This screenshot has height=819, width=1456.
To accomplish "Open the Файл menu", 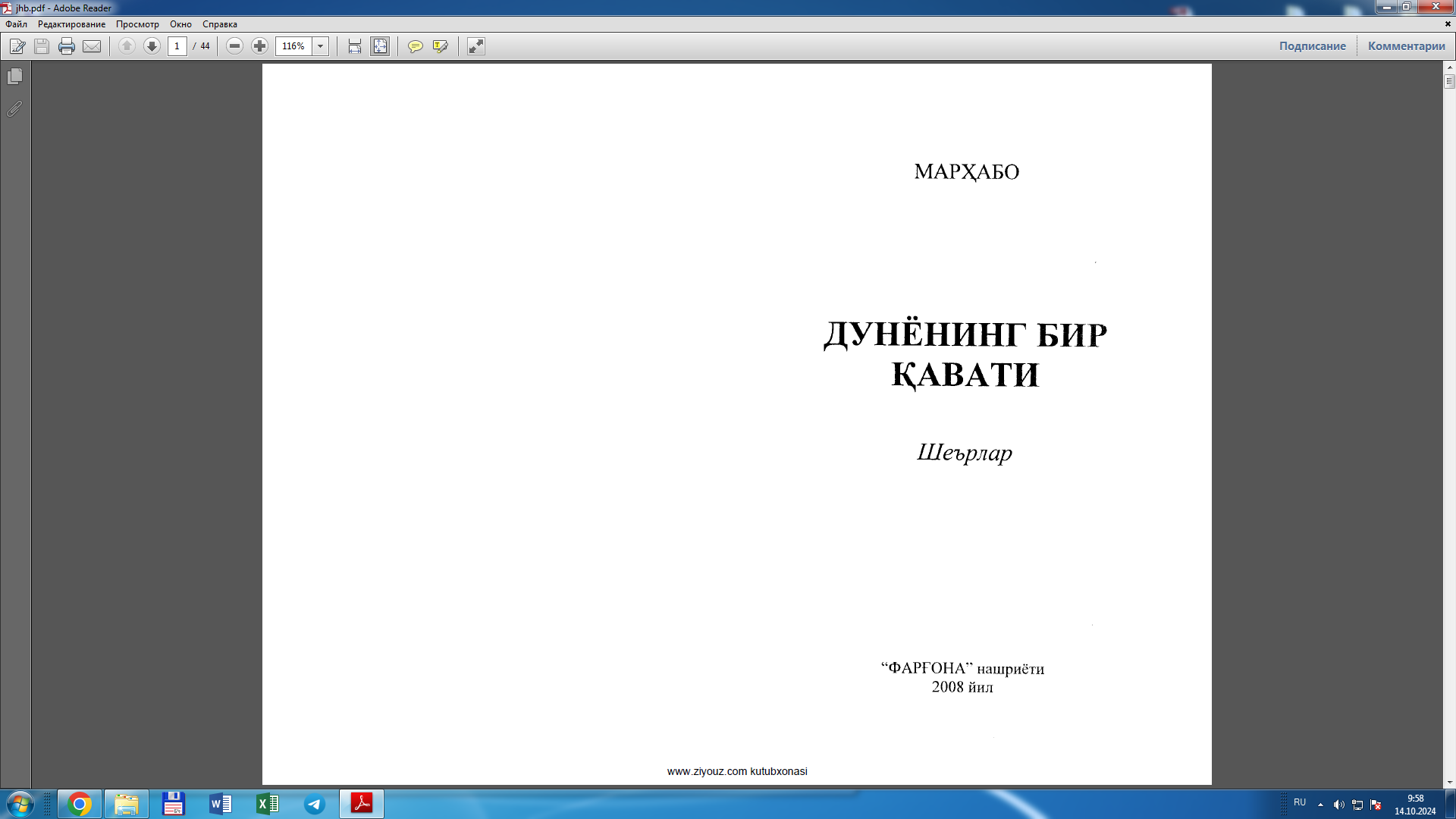I will (x=16, y=24).
